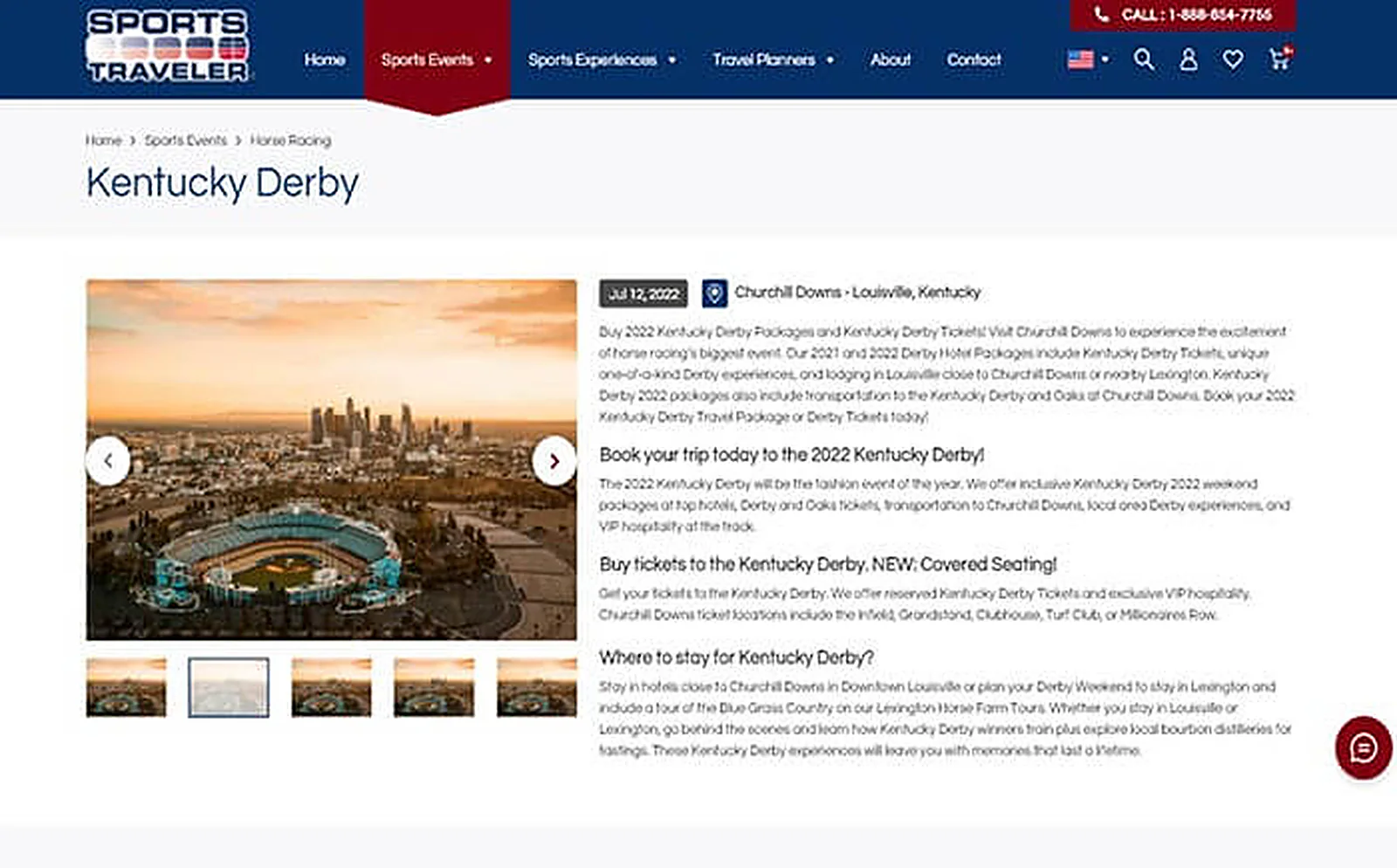1397x868 pixels.
Task: Select the fourth gallery thumbnail
Action: (434, 687)
